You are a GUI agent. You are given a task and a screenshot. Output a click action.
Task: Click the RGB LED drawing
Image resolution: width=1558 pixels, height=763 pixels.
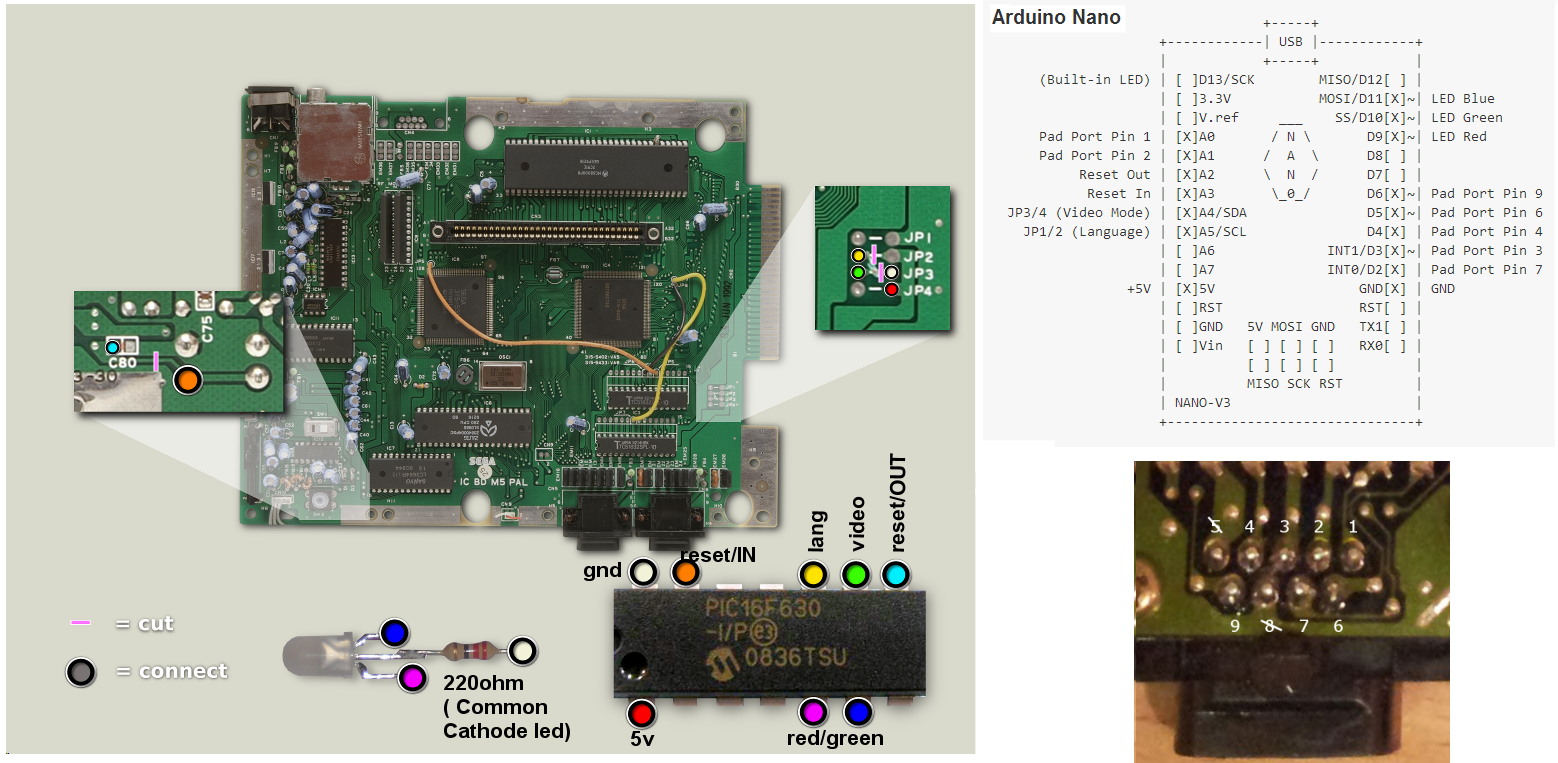(x=318, y=655)
